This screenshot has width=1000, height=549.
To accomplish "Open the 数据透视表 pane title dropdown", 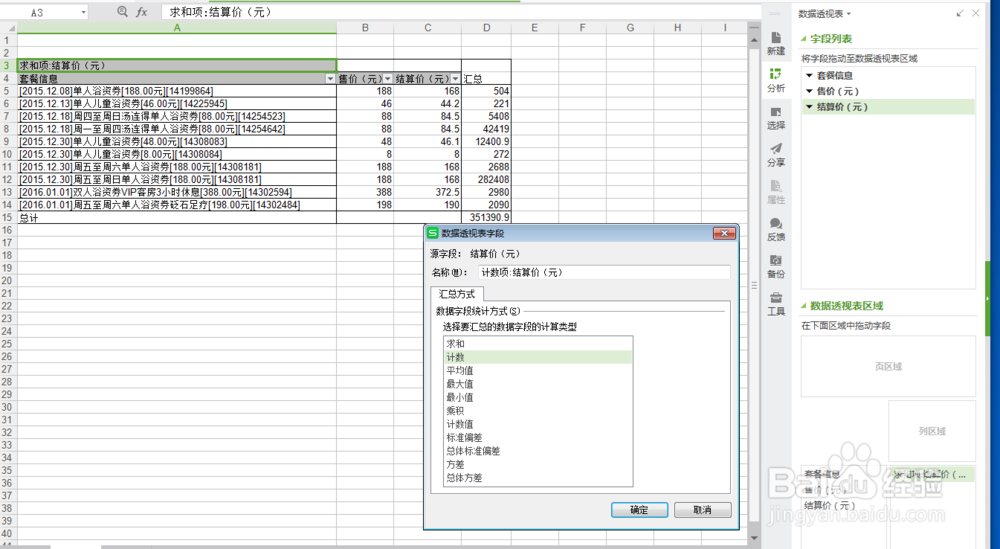I will (x=849, y=14).
